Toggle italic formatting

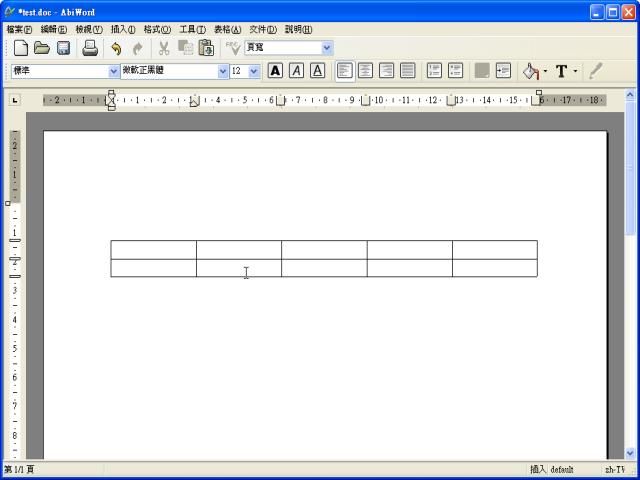coord(296,71)
